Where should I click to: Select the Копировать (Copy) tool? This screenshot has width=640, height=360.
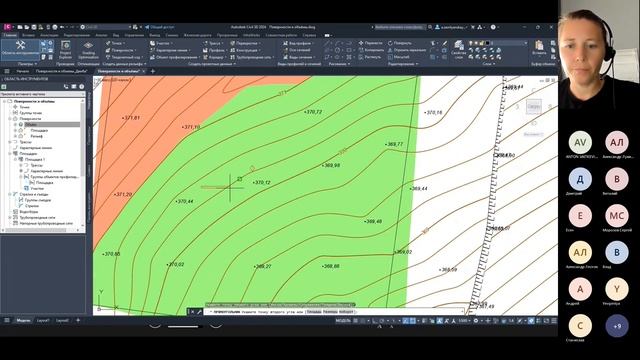371,50
